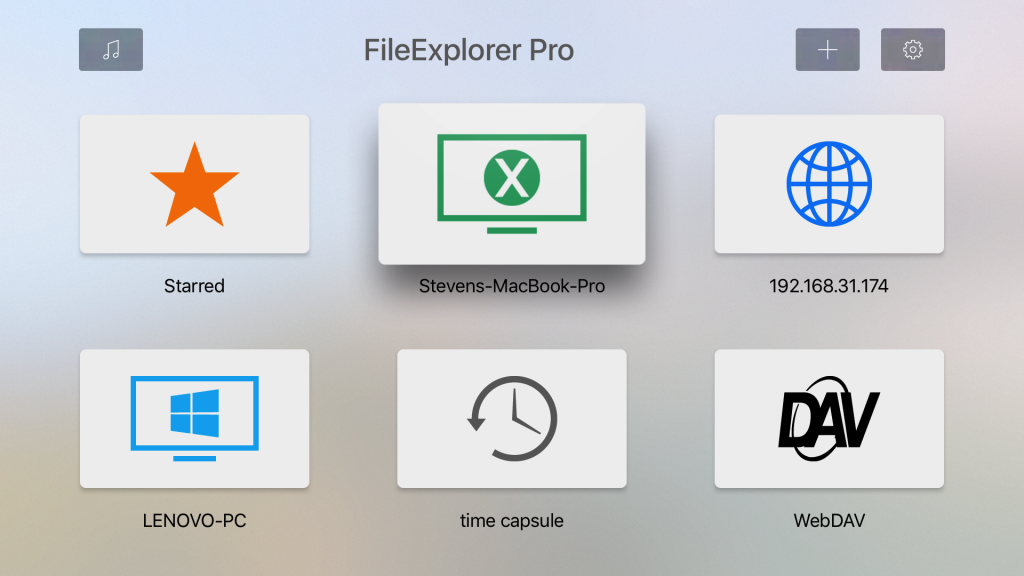The image size is (1024, 576).
Task: Select the Windows monitor icon tile
Action: point(195,419)
